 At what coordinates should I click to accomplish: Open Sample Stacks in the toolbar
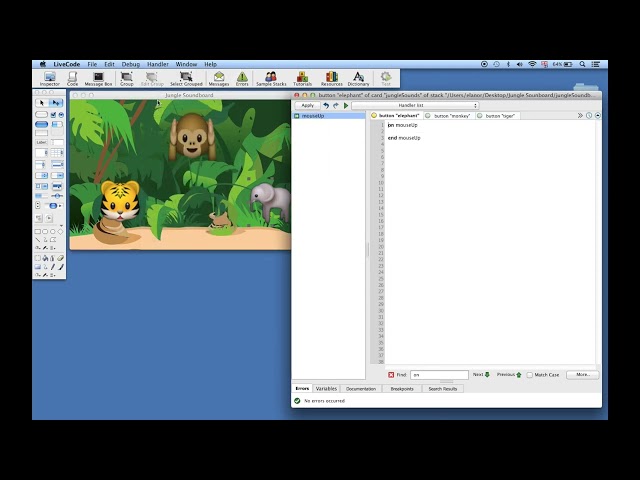pyautogui.click(x=271, y=78)
